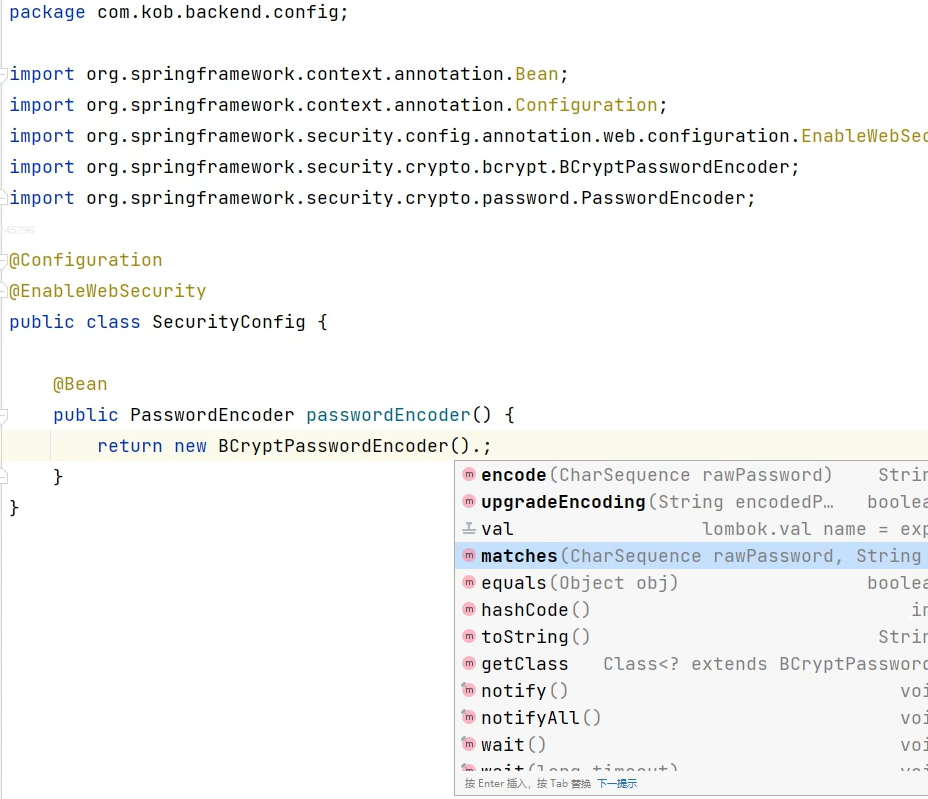
Task: Click EnableWebSec class in import line
Action: (x=865, y=136)
